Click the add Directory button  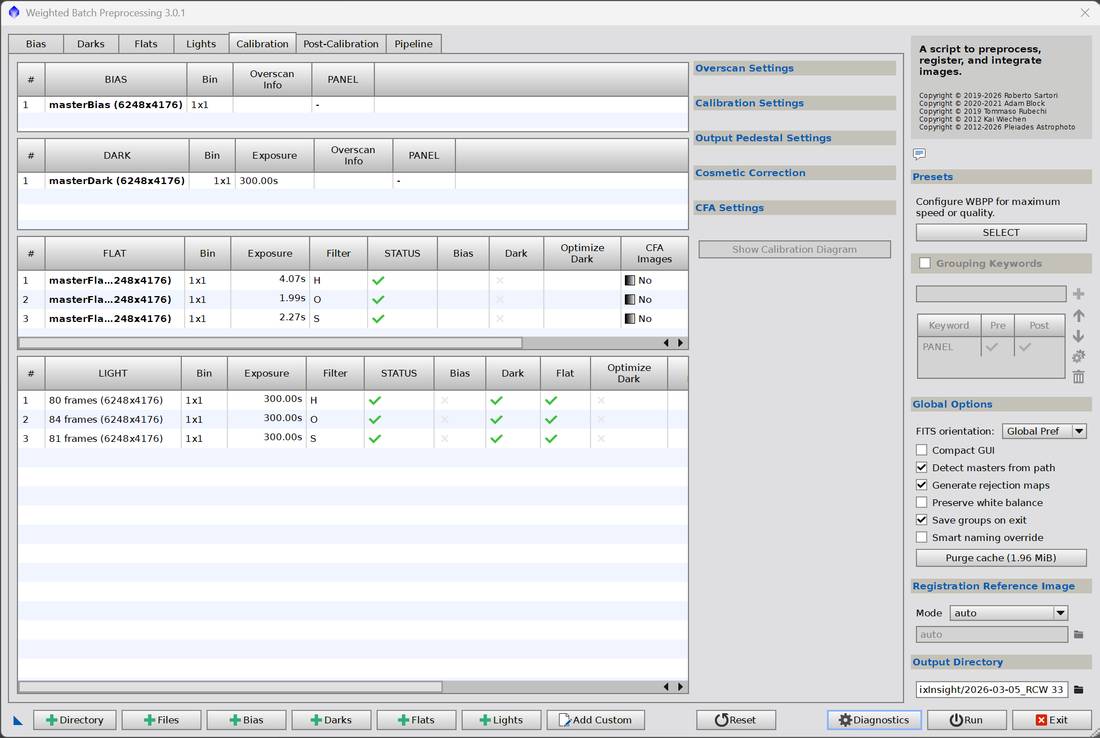pos(74,720)
